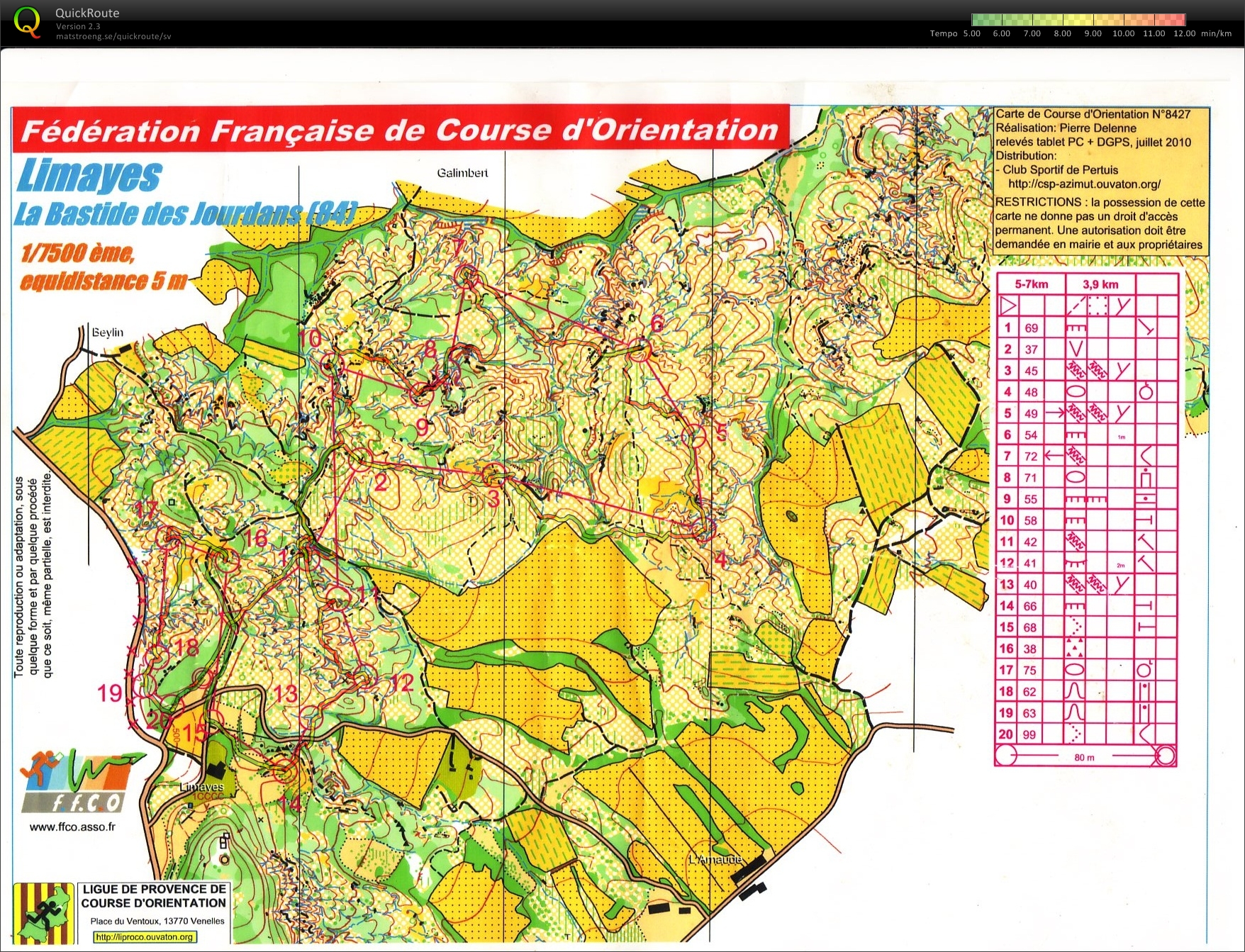1245x952 pixels.
Task: Click the 'L'Amaude' place label
Action: pos(716,859)
